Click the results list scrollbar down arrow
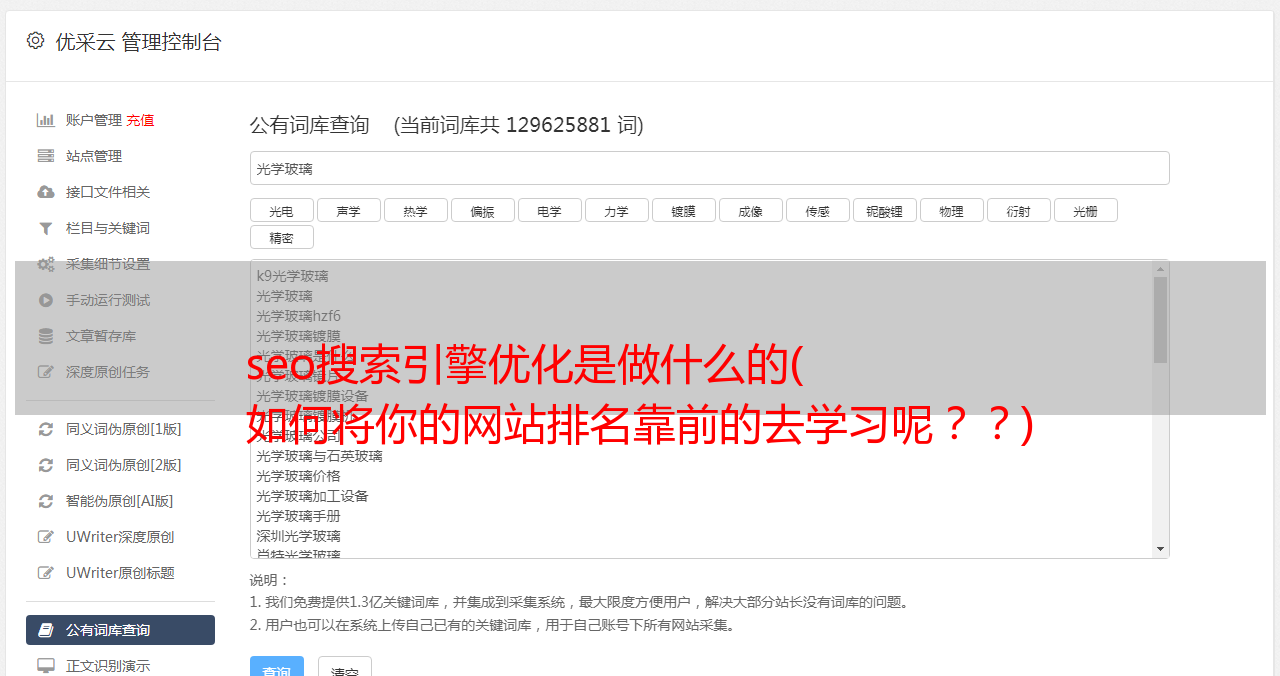Viewport: 1280px width, 676px height. [x=1160, y=549]
